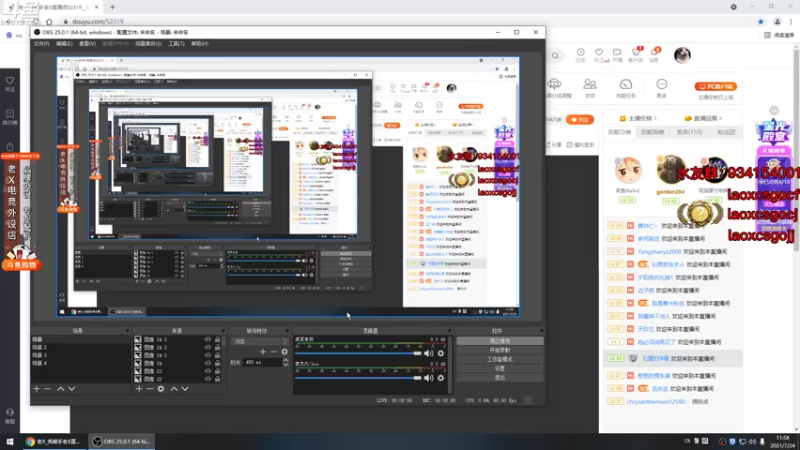Pop out the 混音器 dock panel

coord(449,331)
